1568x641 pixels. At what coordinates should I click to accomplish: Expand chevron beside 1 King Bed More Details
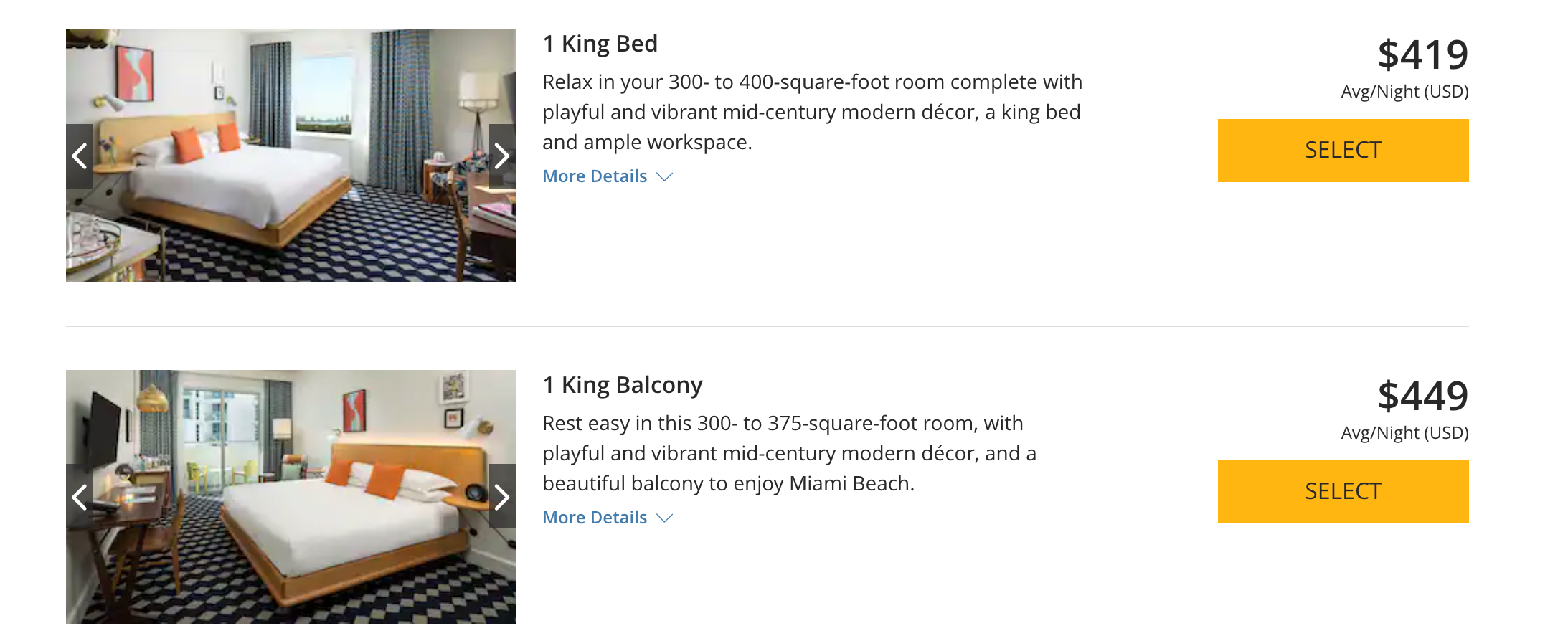click(x=665, y=177)
